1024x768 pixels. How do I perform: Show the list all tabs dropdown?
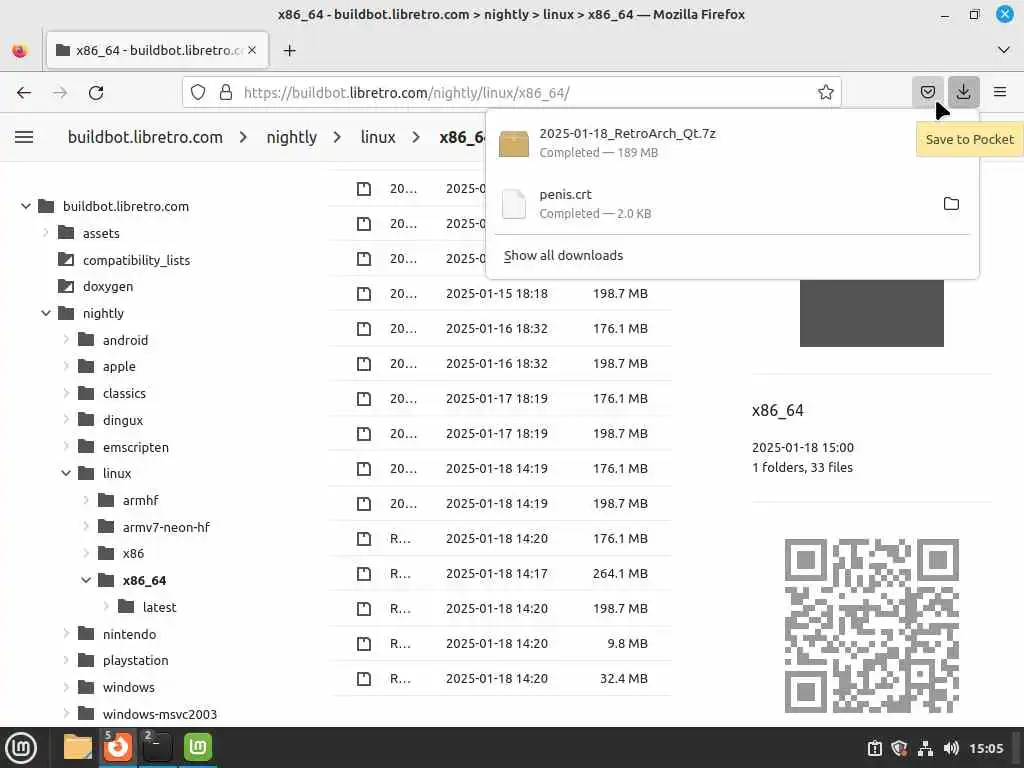[x=1004, y=50]
